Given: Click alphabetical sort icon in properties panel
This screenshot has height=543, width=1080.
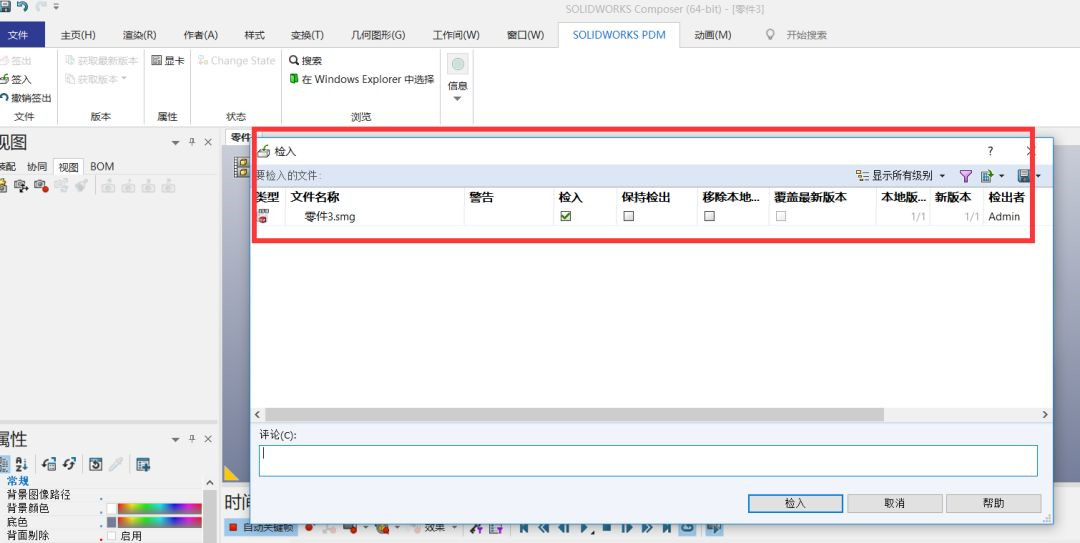Looking at the screenshot, I should tap(22, 464).
